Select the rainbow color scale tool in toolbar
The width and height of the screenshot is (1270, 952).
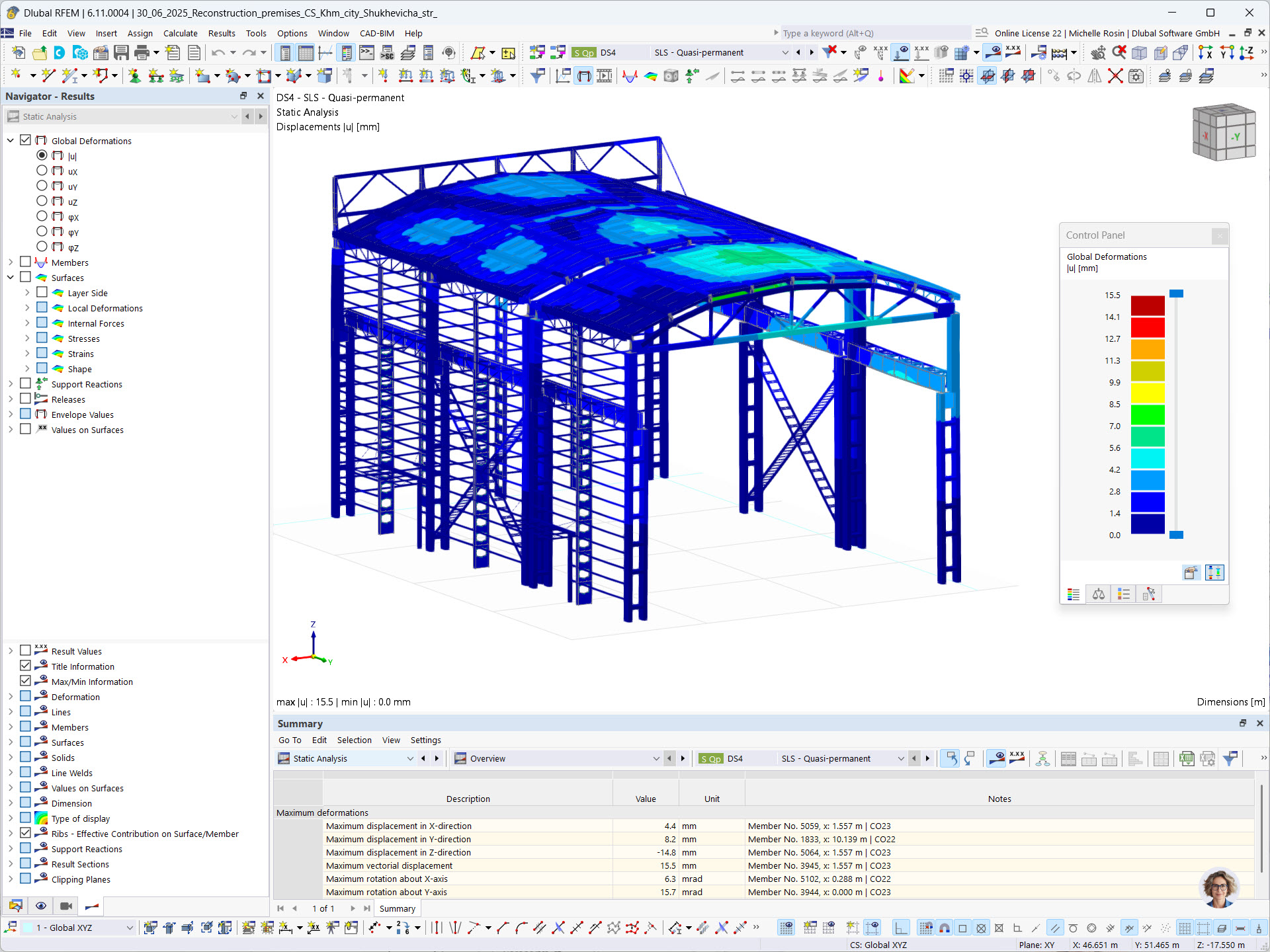[908, 75]
